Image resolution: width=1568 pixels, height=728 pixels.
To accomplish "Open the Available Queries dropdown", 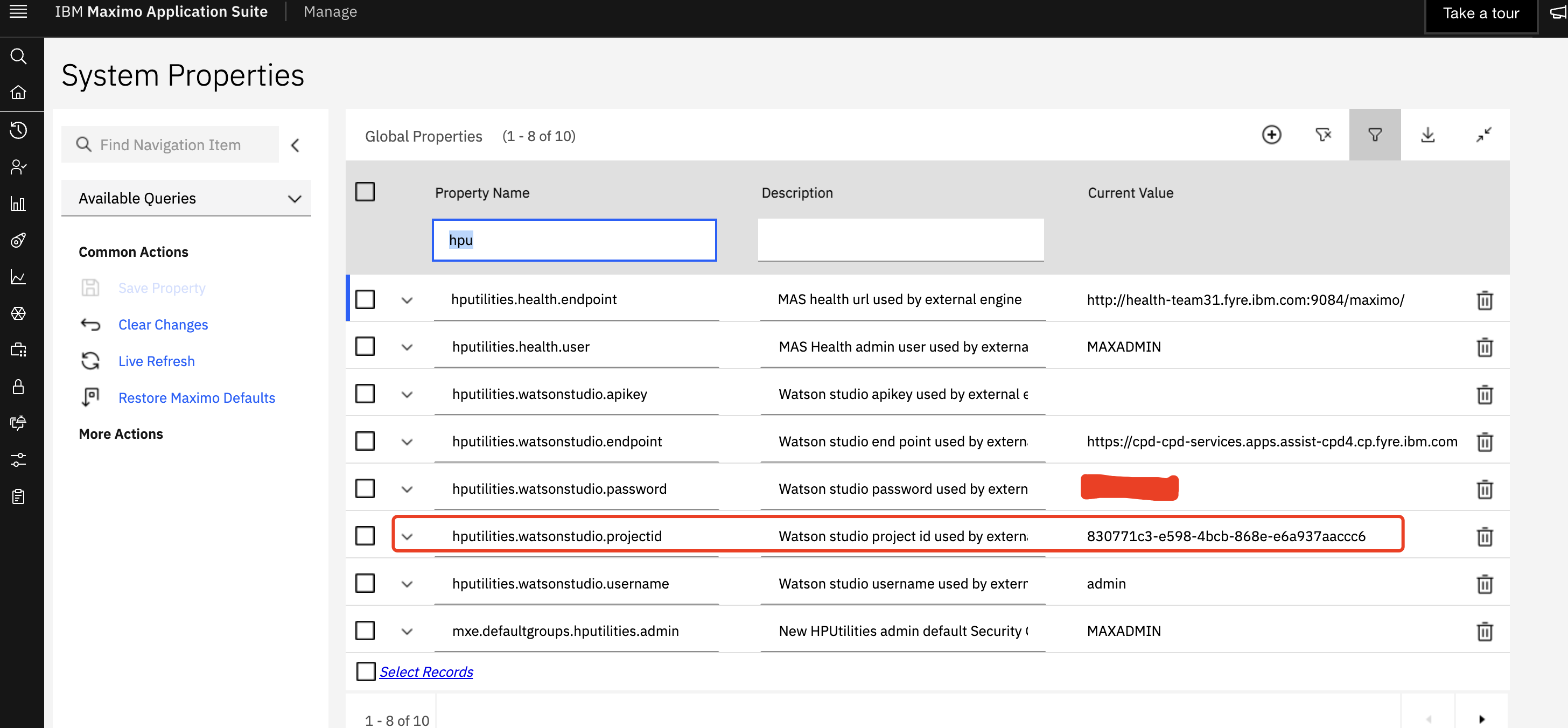I will [186, 199].
